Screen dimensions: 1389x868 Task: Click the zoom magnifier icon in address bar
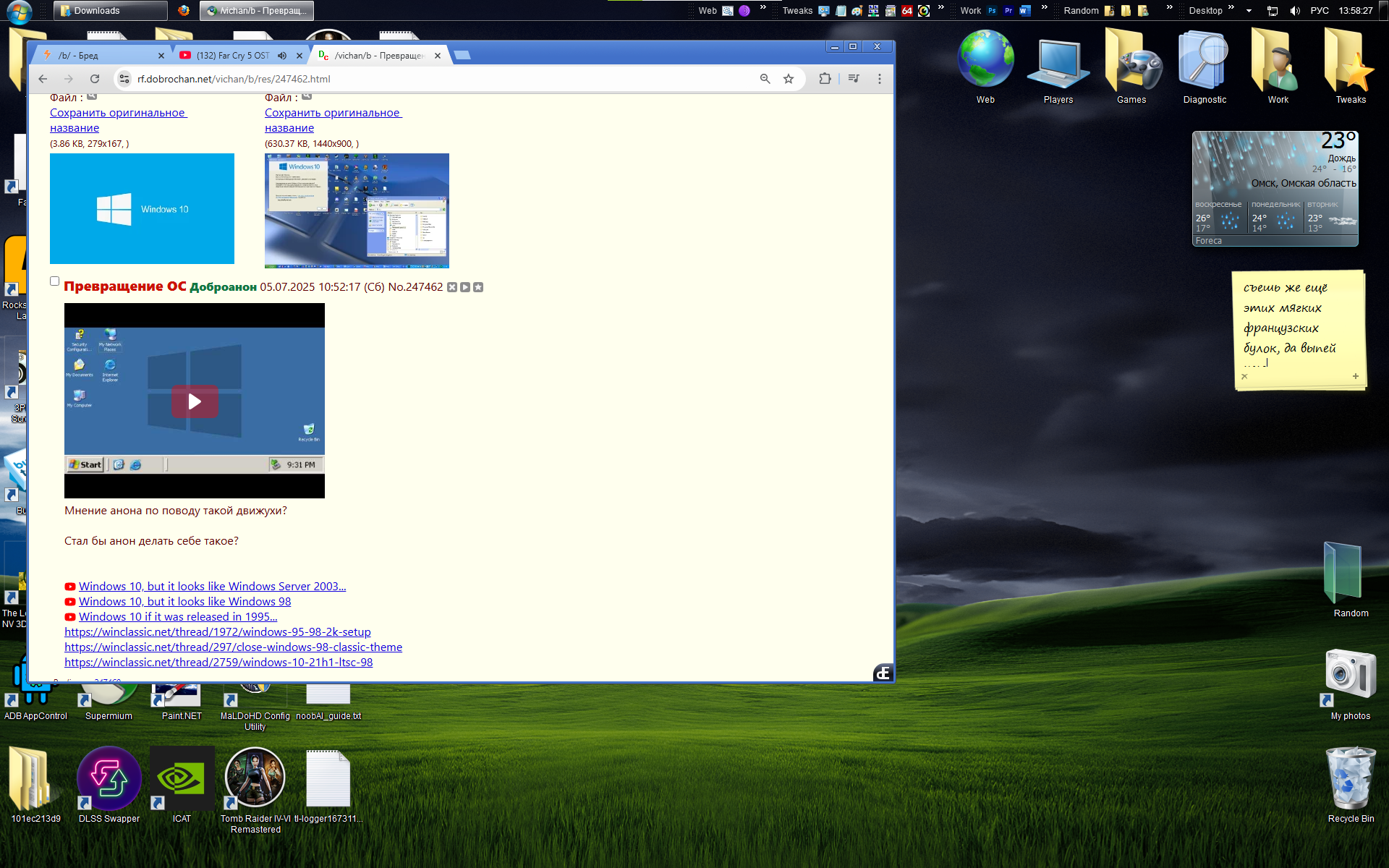(765, 79)
